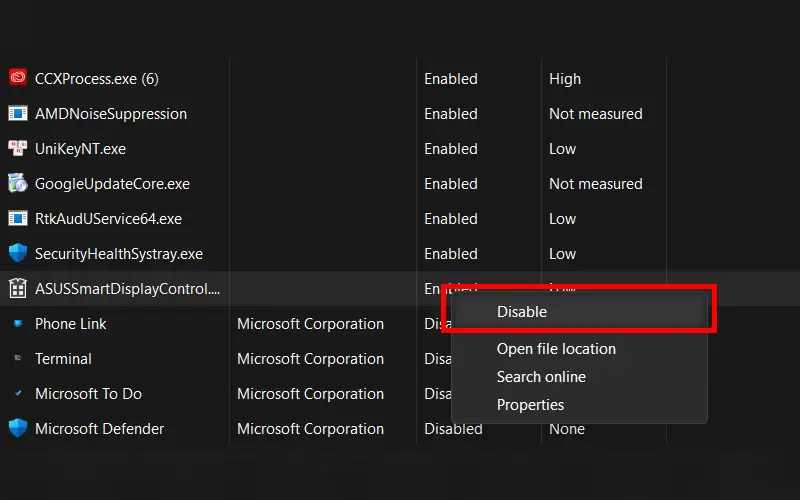This screenshot has height=500, width=800.
Task: Select the AMDNoiseSuppression entry name
Action: tap(111, 114)
